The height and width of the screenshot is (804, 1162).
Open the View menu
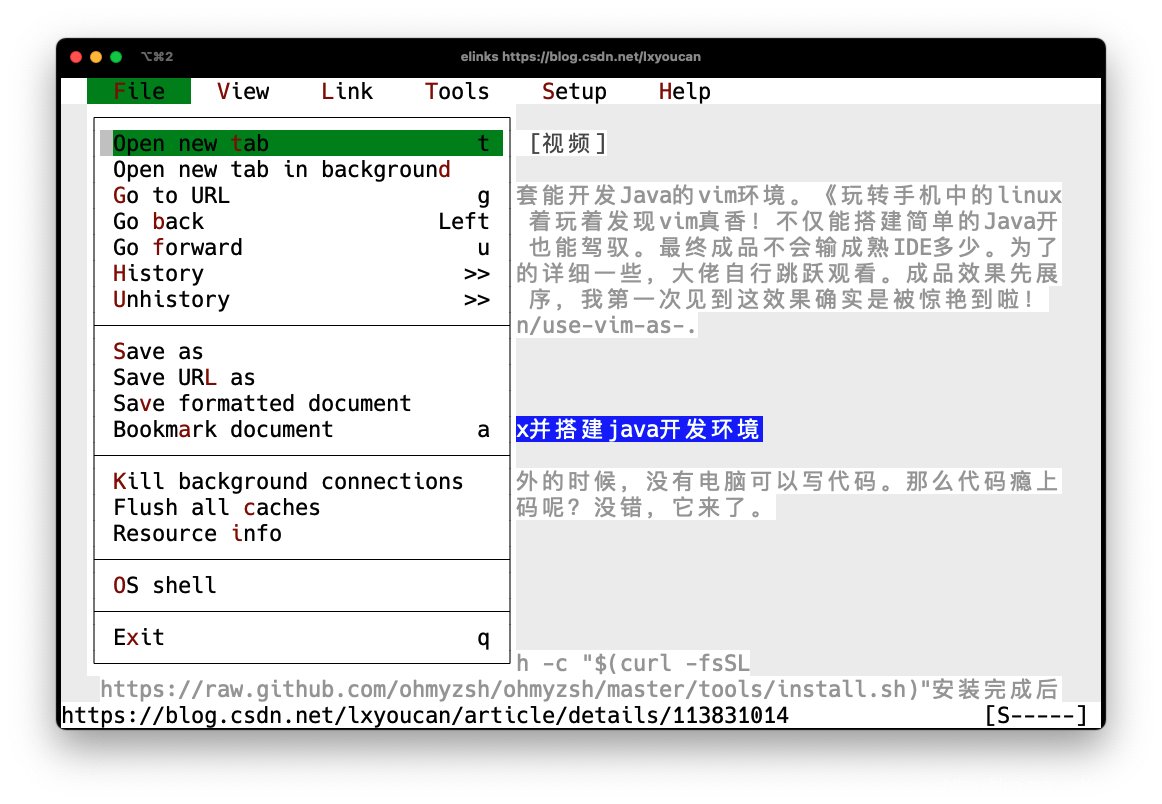click(243, 91)
